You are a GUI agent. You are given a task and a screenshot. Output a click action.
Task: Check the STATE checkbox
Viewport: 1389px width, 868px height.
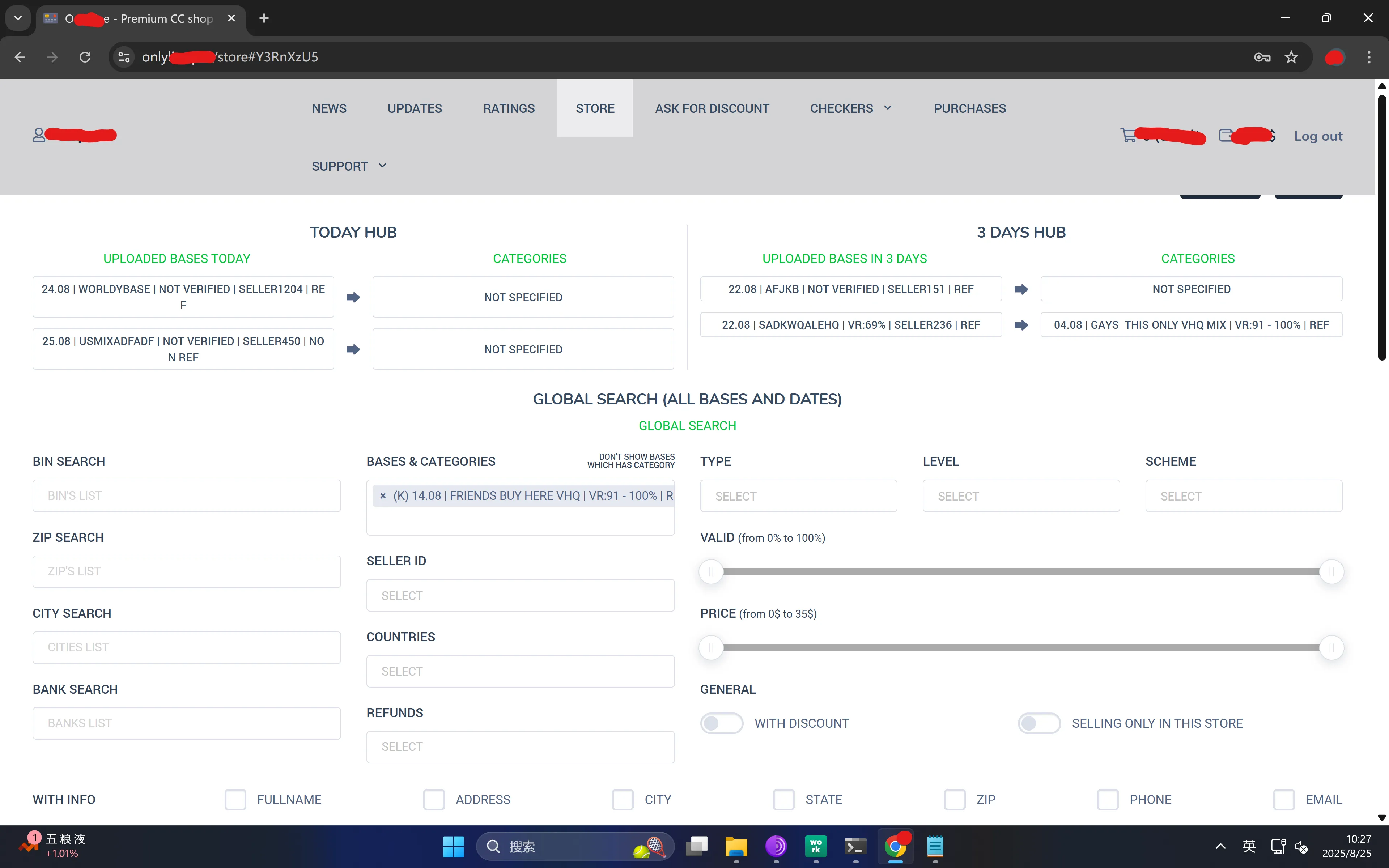pos(783,799)
